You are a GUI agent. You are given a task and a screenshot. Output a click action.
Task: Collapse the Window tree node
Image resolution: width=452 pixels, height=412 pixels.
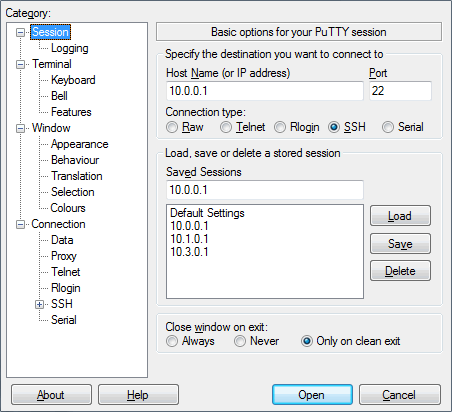tap(21, 128)
